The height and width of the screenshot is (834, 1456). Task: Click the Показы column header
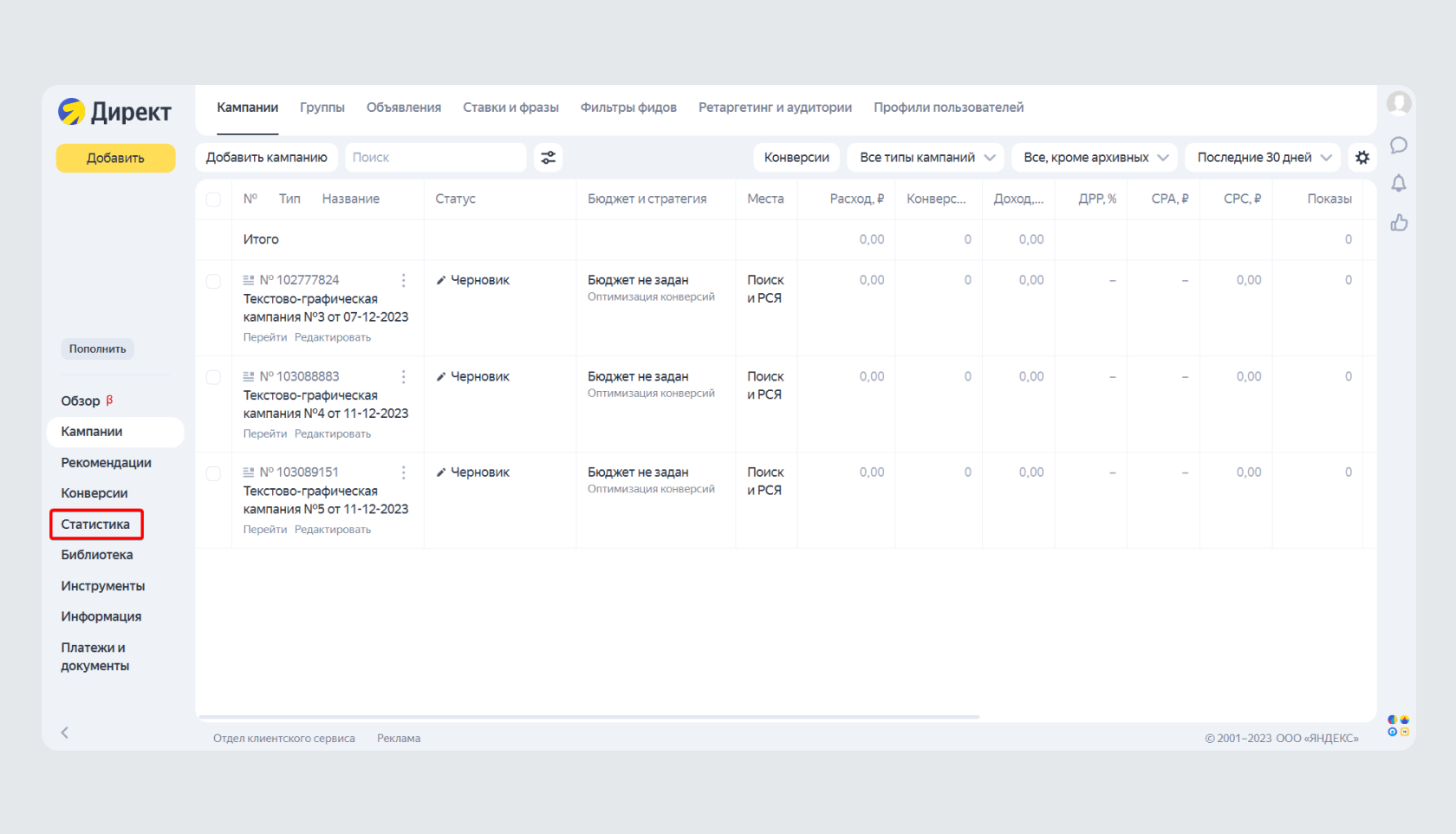click(1329, 199)
